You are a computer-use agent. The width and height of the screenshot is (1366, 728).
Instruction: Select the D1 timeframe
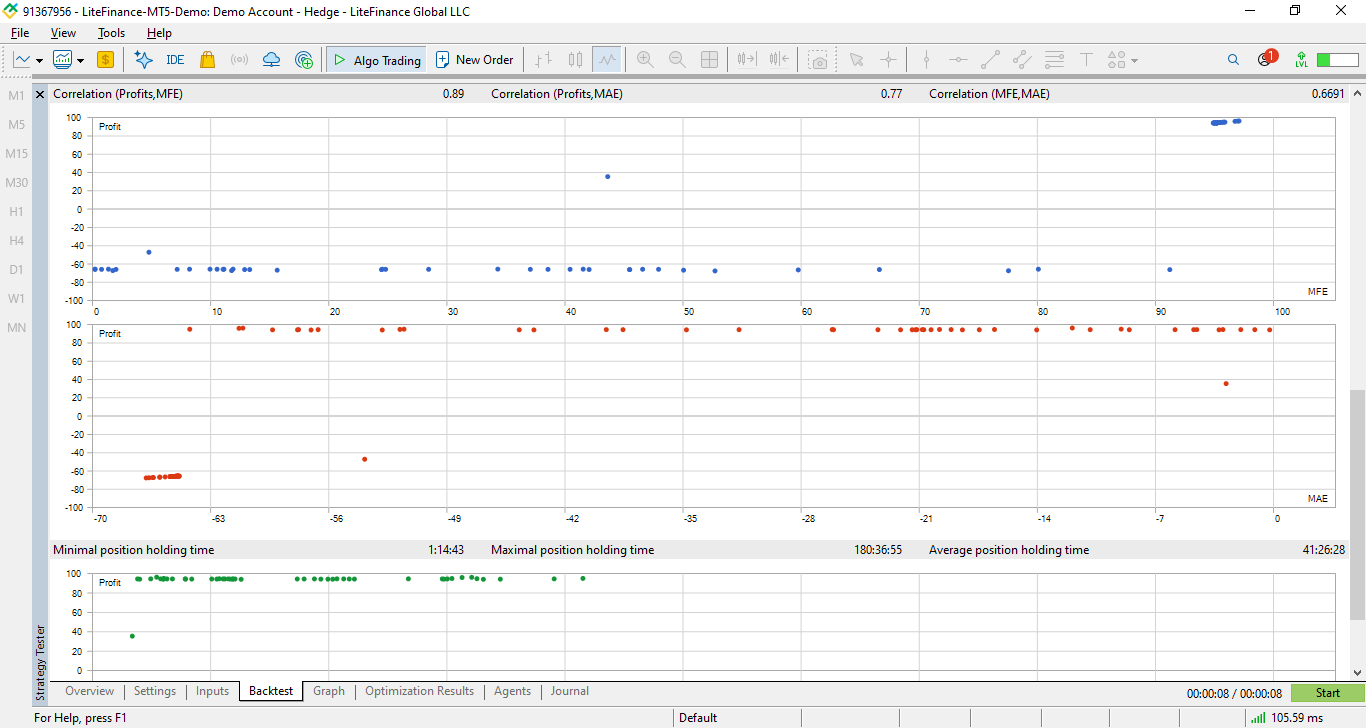[16, 270]
